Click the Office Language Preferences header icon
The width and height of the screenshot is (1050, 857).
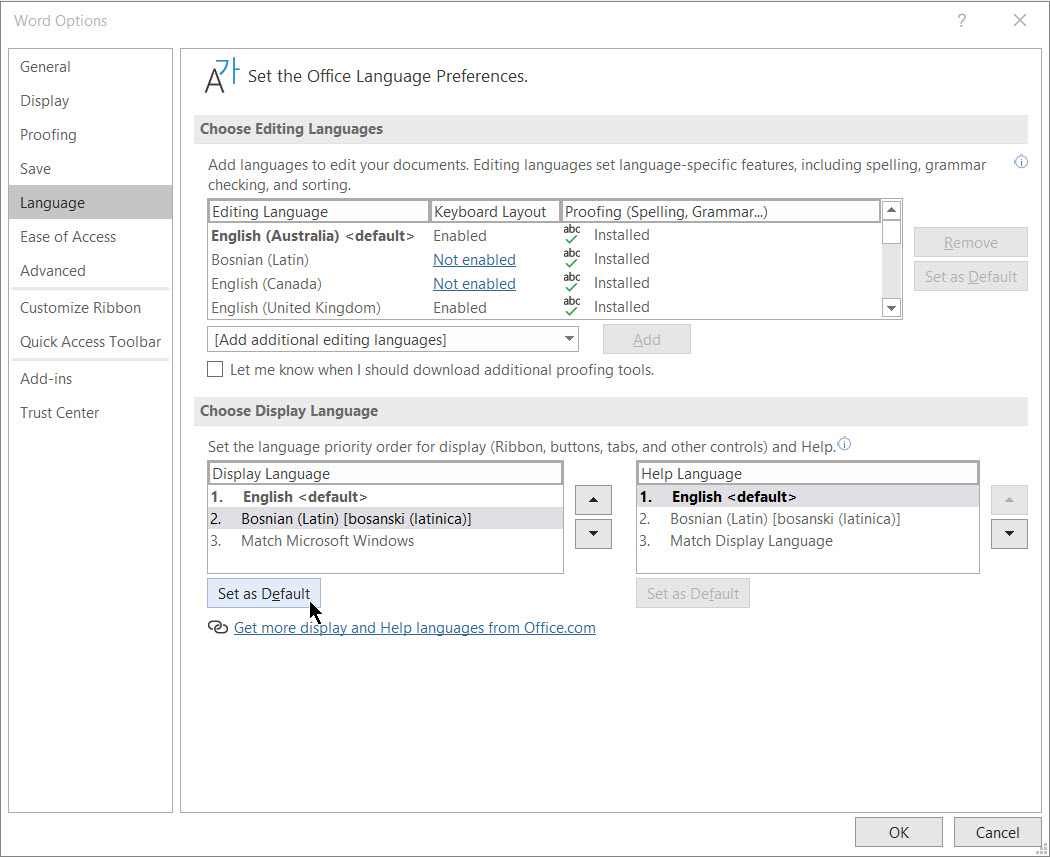pos(221,76)
